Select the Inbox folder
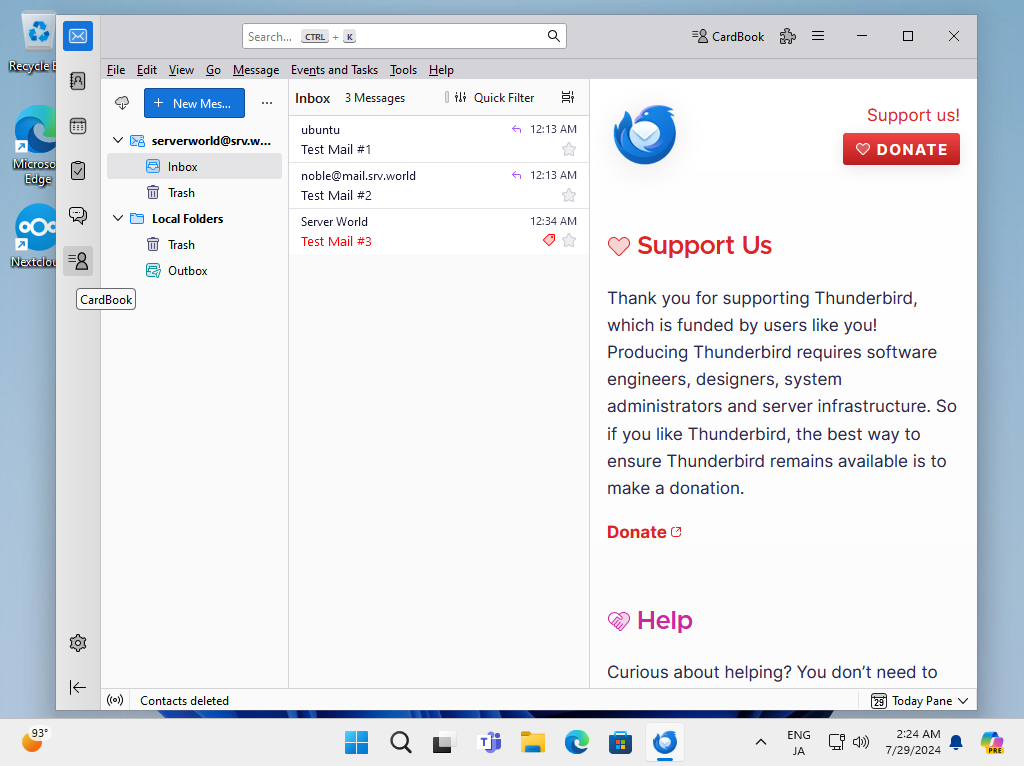1024x766 pixels. (x=195, y=167)
